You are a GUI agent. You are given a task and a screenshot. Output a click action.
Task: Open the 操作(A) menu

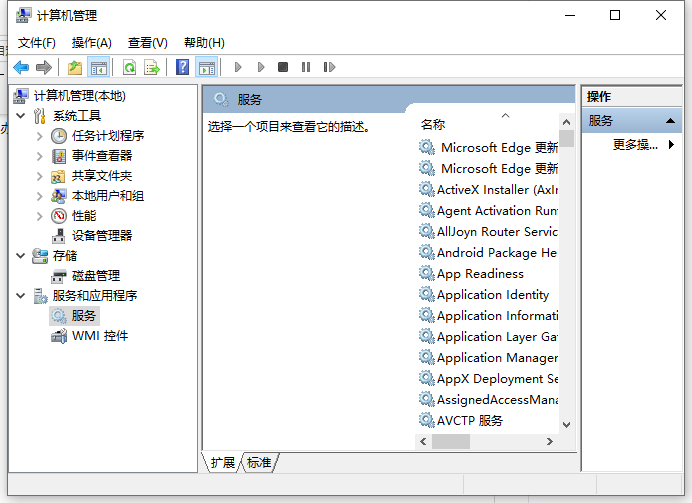pos(91,43)
